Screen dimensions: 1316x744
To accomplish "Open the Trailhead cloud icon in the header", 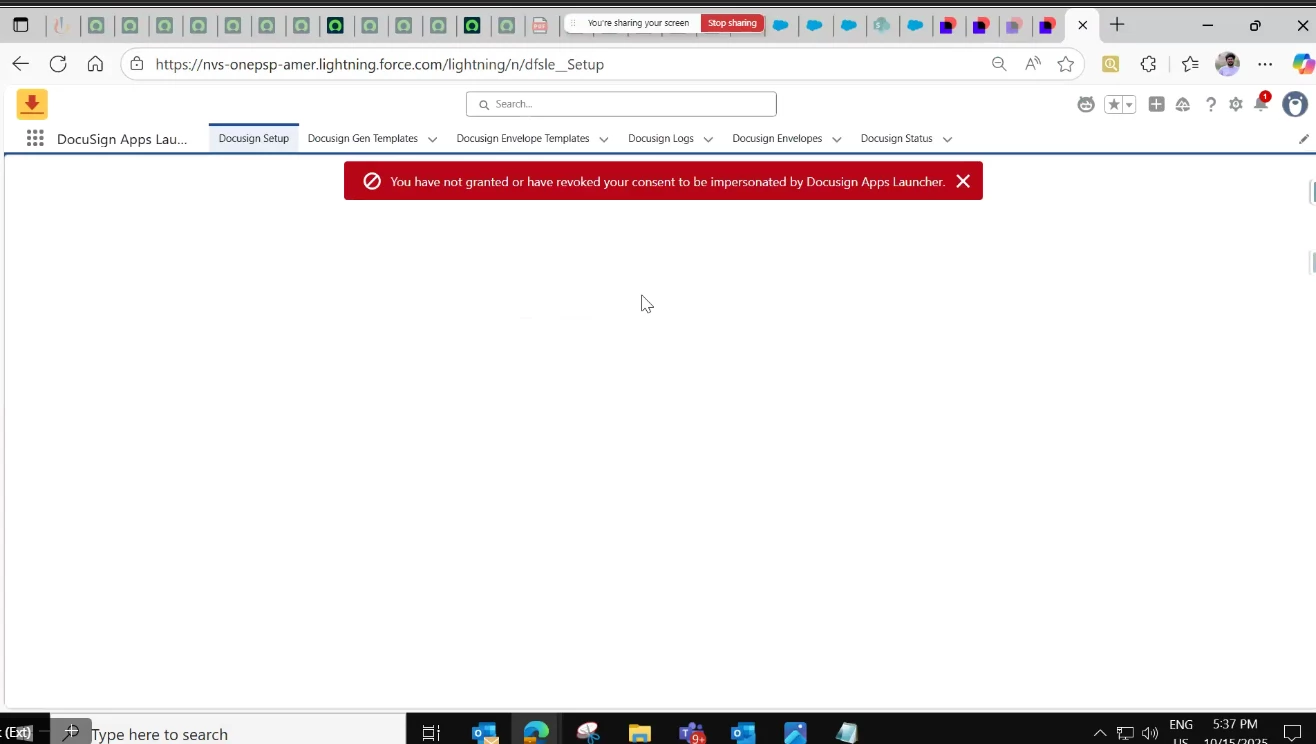I will (x=1183, y=104).
